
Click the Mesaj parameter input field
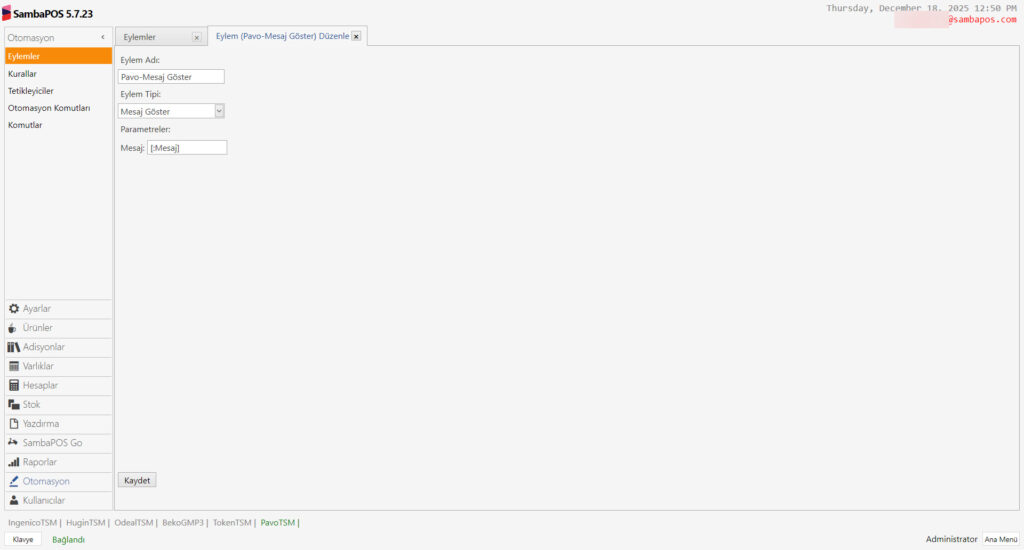coord(187,147)
